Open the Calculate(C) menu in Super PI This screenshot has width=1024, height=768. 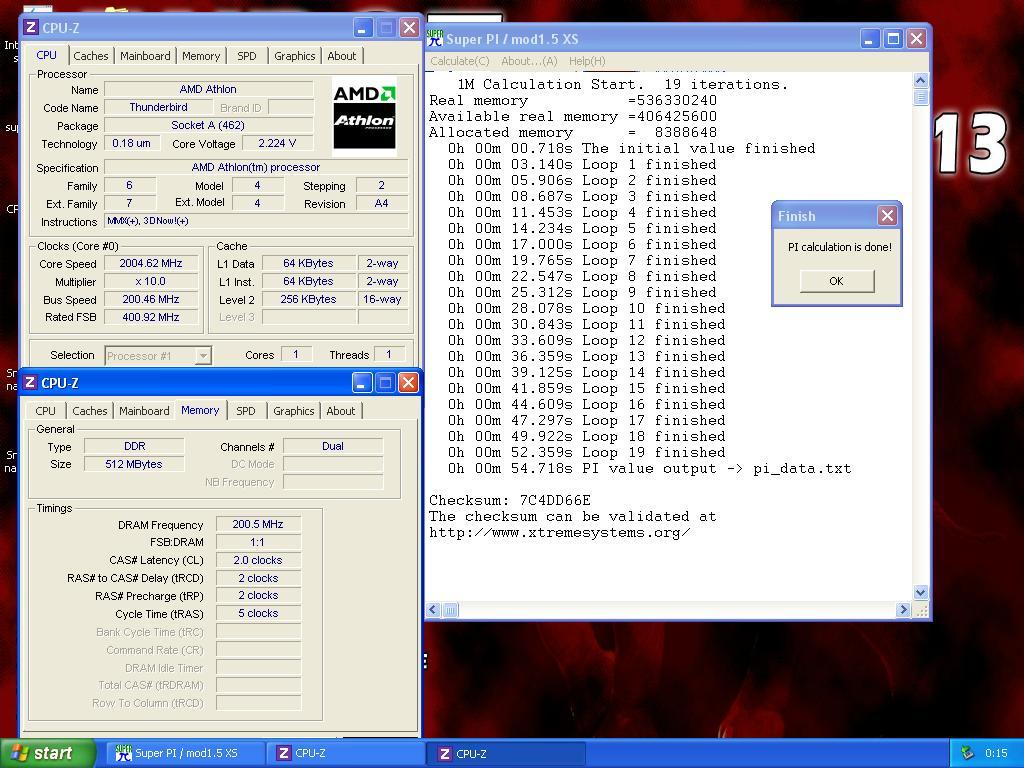coord(460,61)
